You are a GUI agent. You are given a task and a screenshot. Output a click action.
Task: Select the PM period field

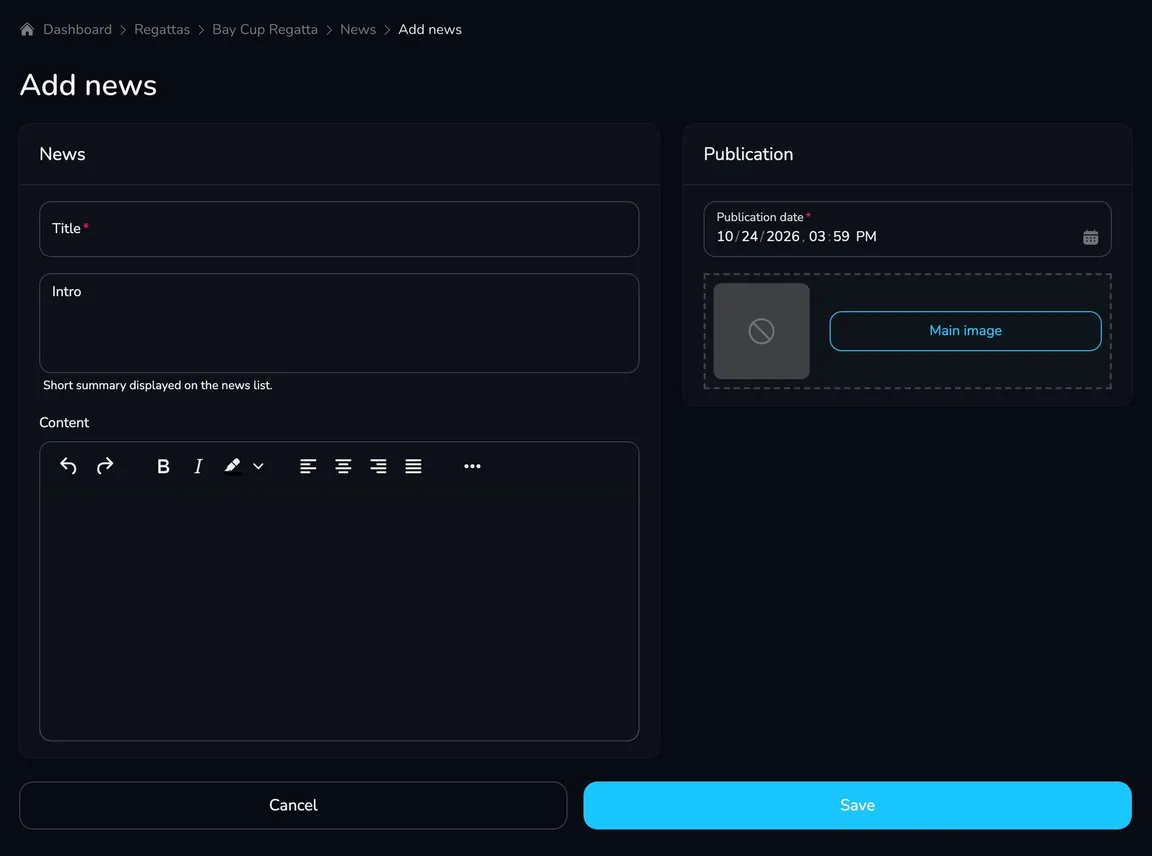[x=865, y=237]
